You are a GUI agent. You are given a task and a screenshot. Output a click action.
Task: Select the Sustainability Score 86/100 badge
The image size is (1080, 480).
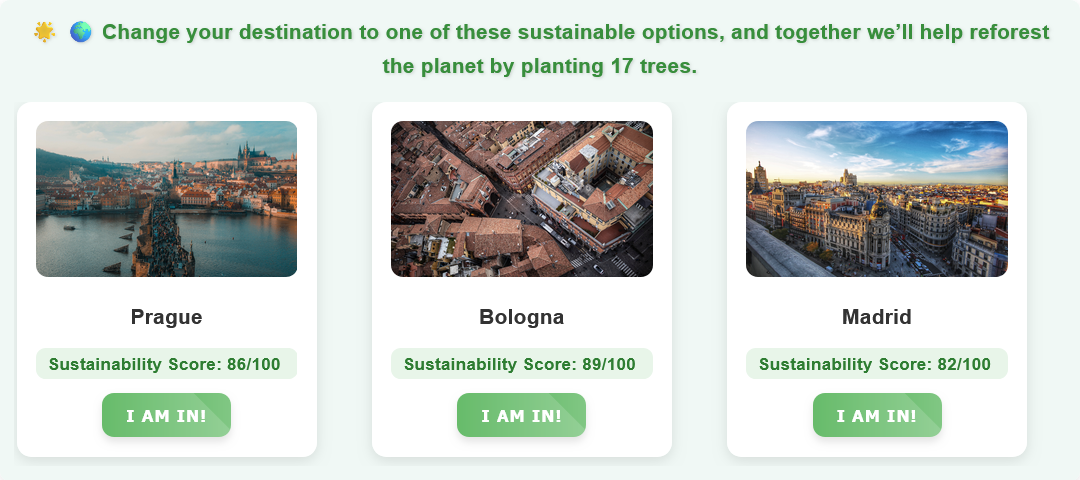(166, 364)
